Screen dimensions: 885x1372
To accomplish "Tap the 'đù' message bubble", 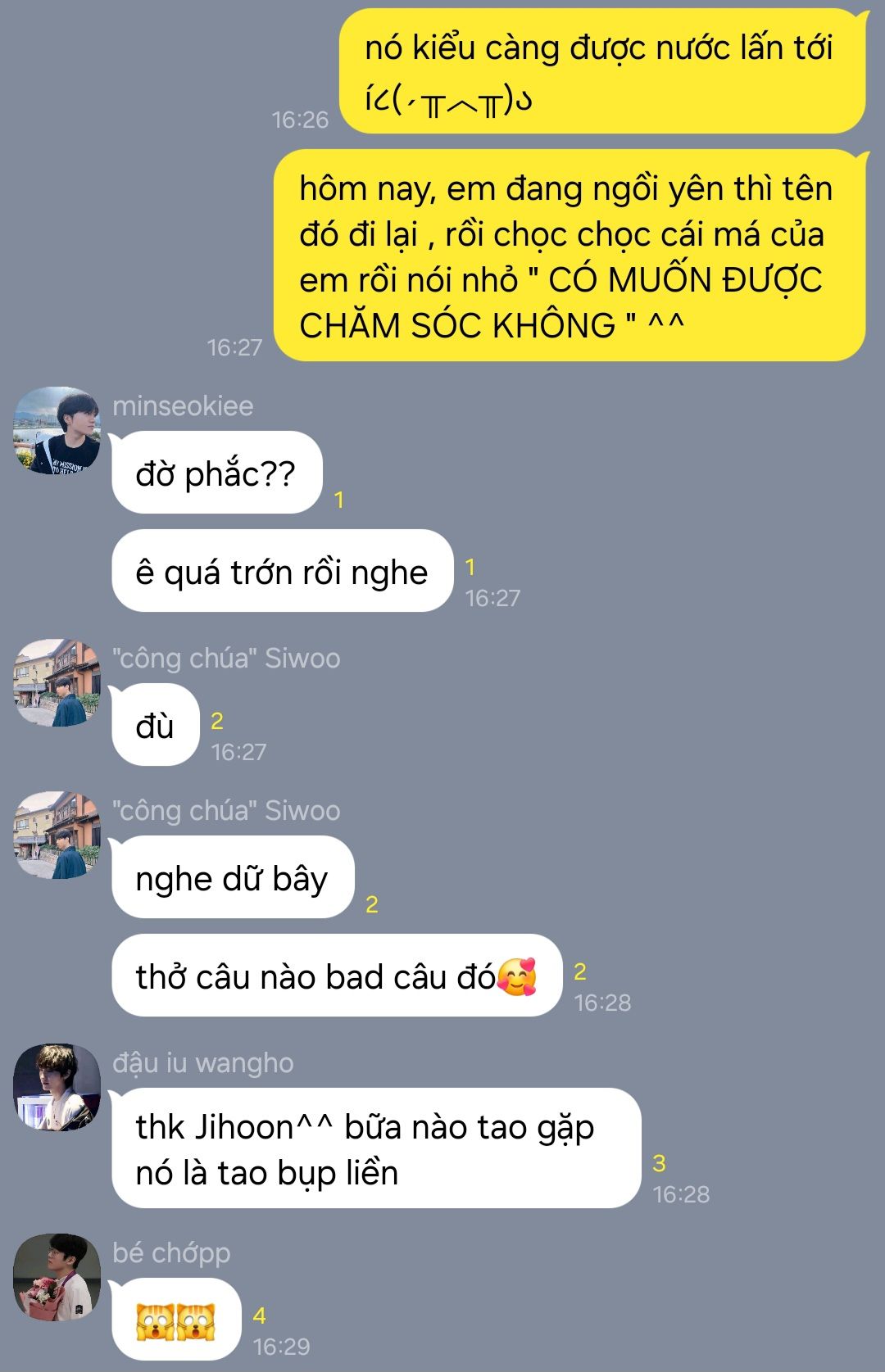I will pyautogui.click(x=156, y=725).
